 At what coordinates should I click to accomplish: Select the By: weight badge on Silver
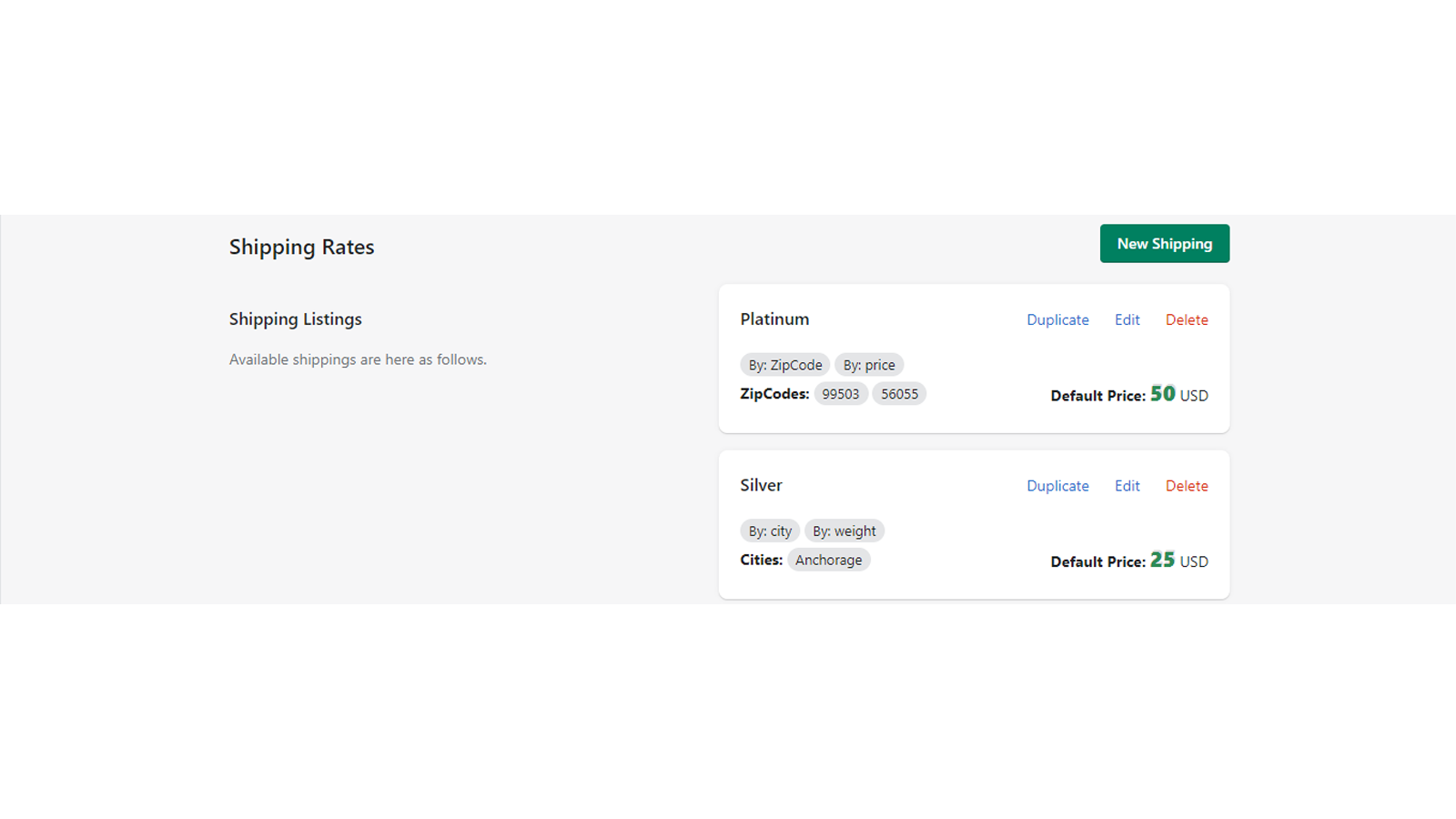pos(844,531)
